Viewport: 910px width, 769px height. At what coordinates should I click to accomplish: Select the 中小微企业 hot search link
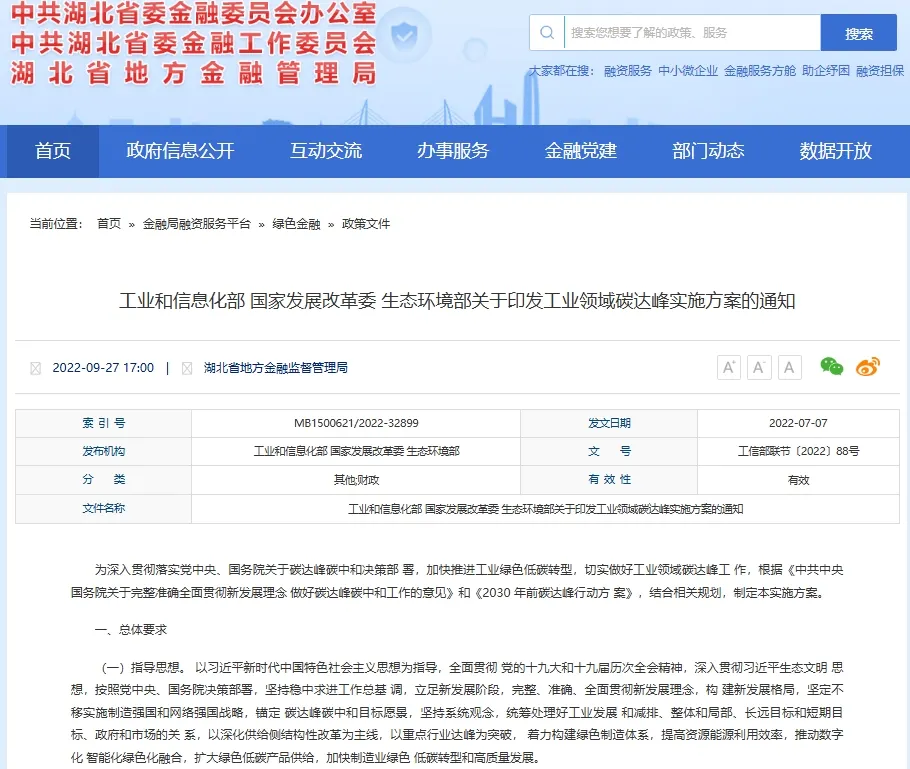[688, 71]
